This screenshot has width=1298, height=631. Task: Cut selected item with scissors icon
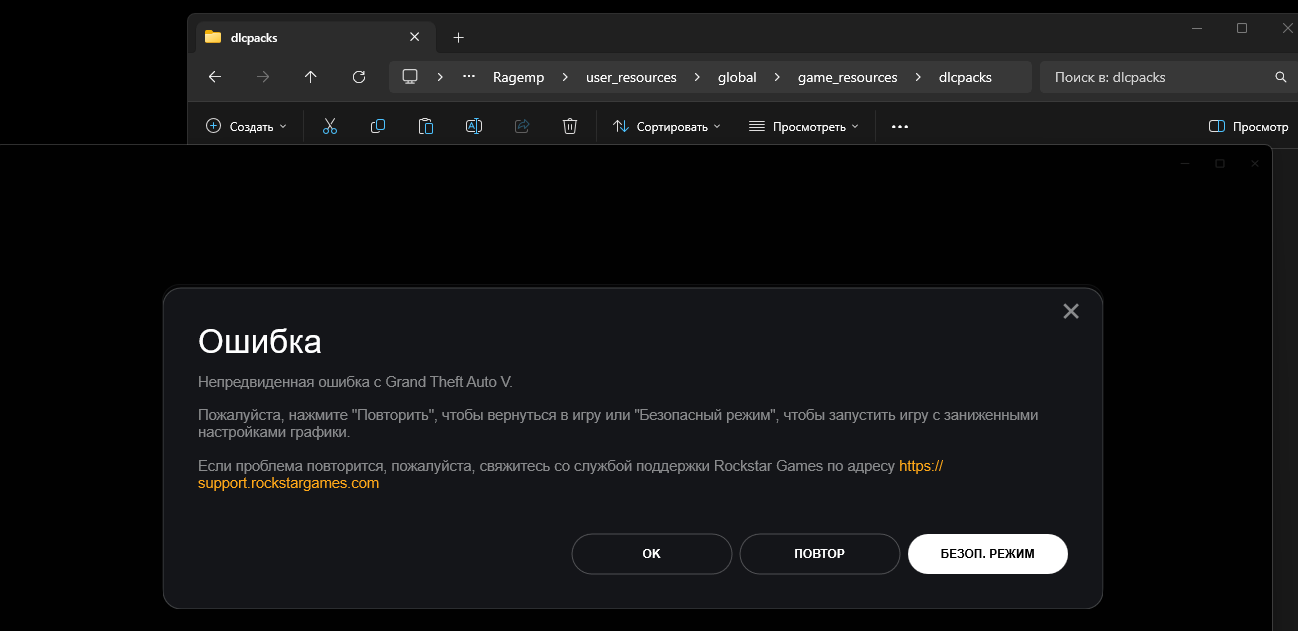click(330, 126)
